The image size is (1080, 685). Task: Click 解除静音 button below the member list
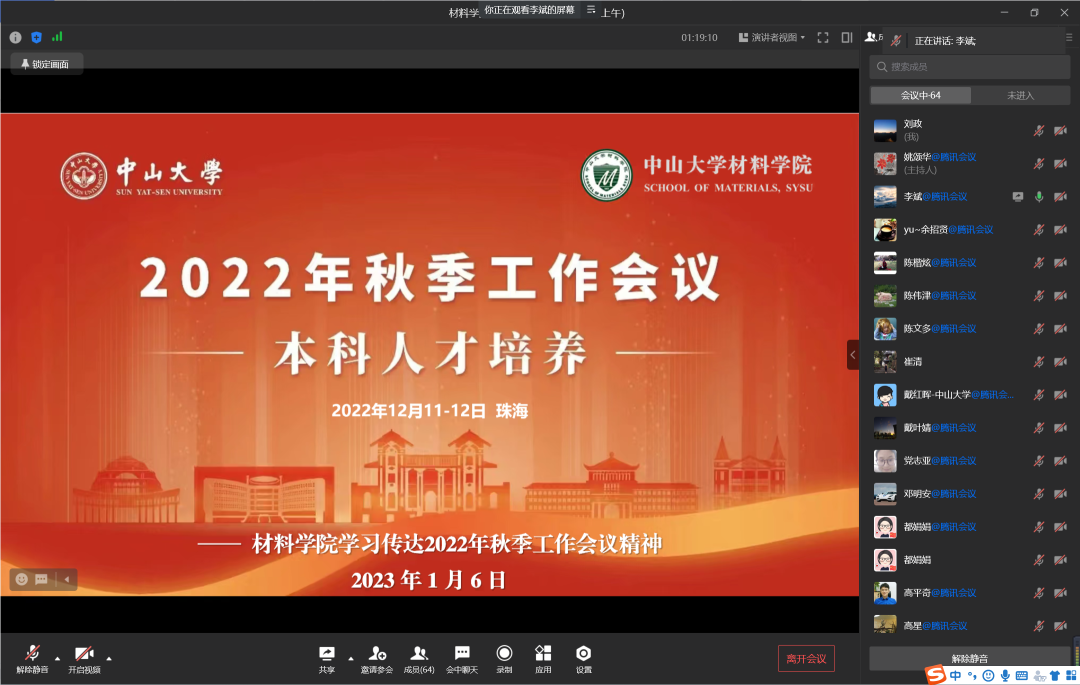[969, 658]
